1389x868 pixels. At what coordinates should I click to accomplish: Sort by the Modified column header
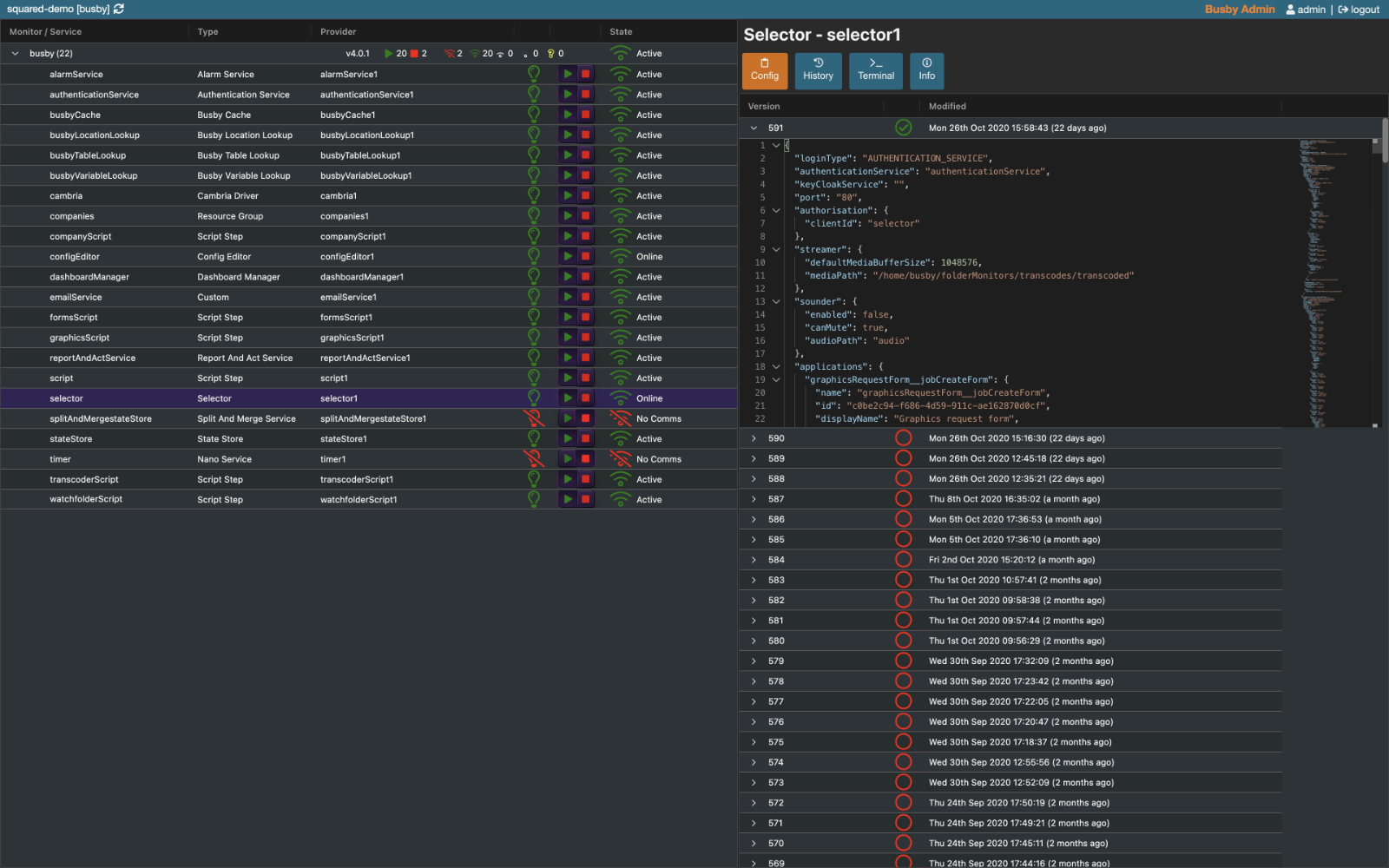947,106
